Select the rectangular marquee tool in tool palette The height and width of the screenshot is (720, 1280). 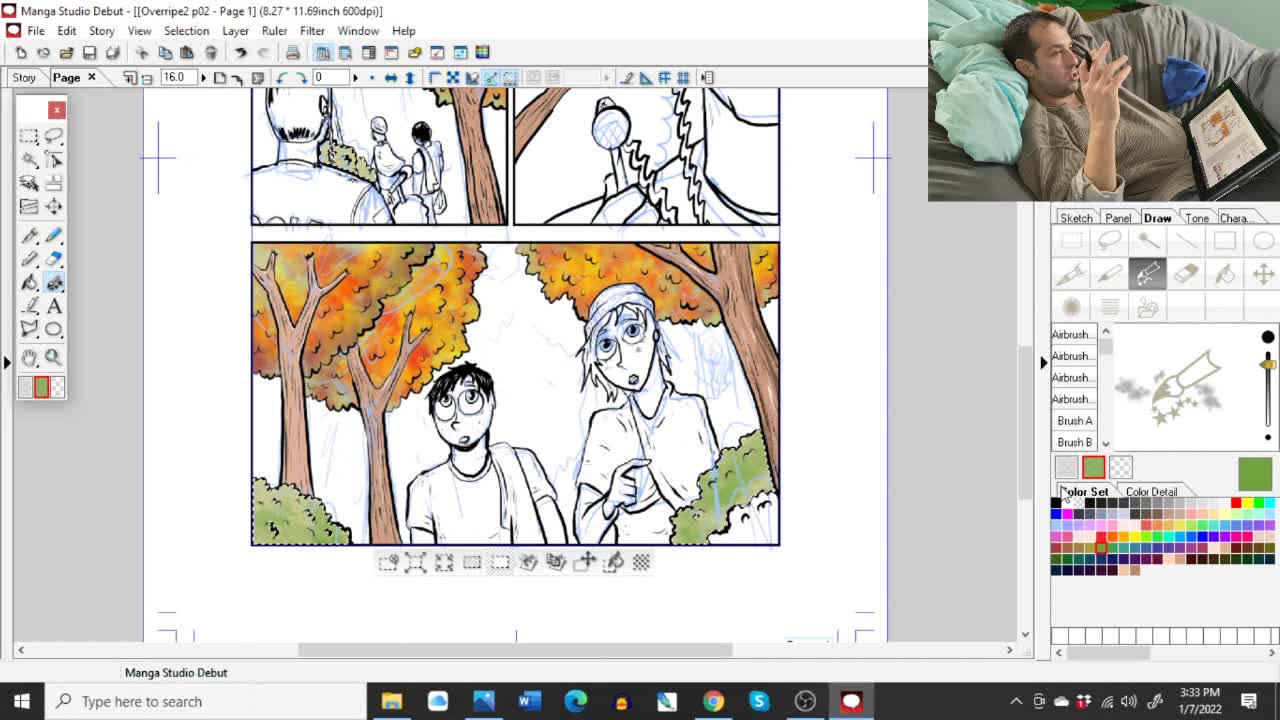tap(29, 137)
